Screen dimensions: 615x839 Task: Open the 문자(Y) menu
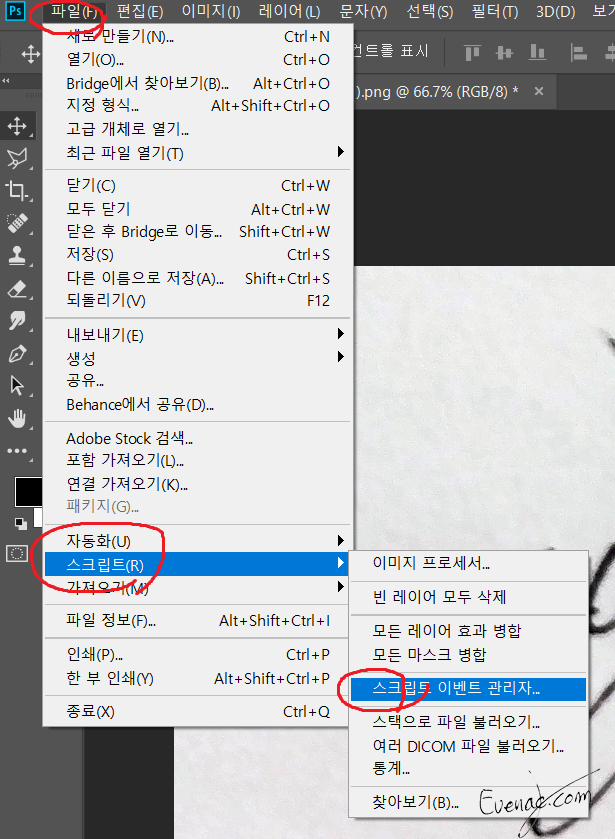pyautogui.click(x=363, y=11)
